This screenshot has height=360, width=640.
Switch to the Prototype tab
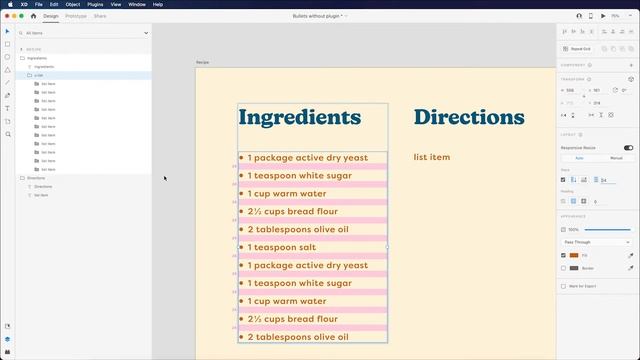[x=76, y=16]
